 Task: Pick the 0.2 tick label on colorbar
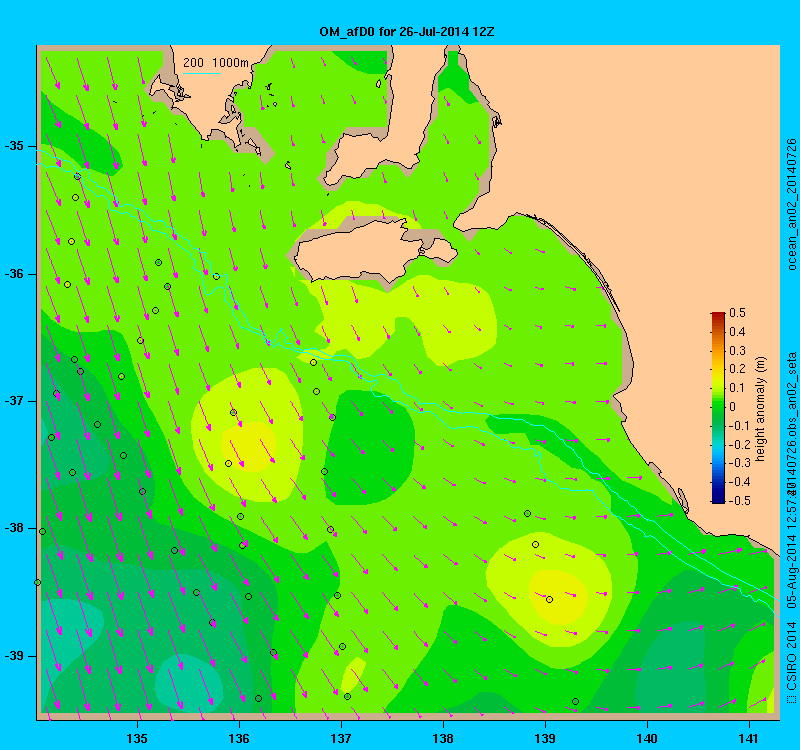point(738,369)
